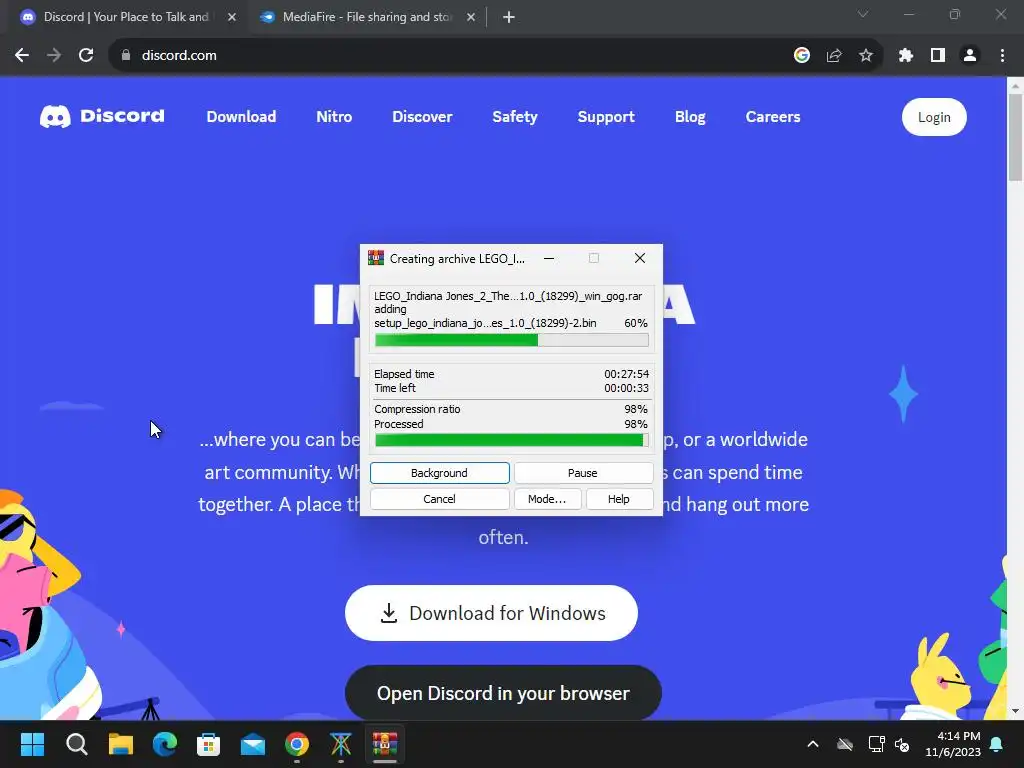Close the Discord tab
Viewport: 1024px width, 768px height.
[232, 17]
